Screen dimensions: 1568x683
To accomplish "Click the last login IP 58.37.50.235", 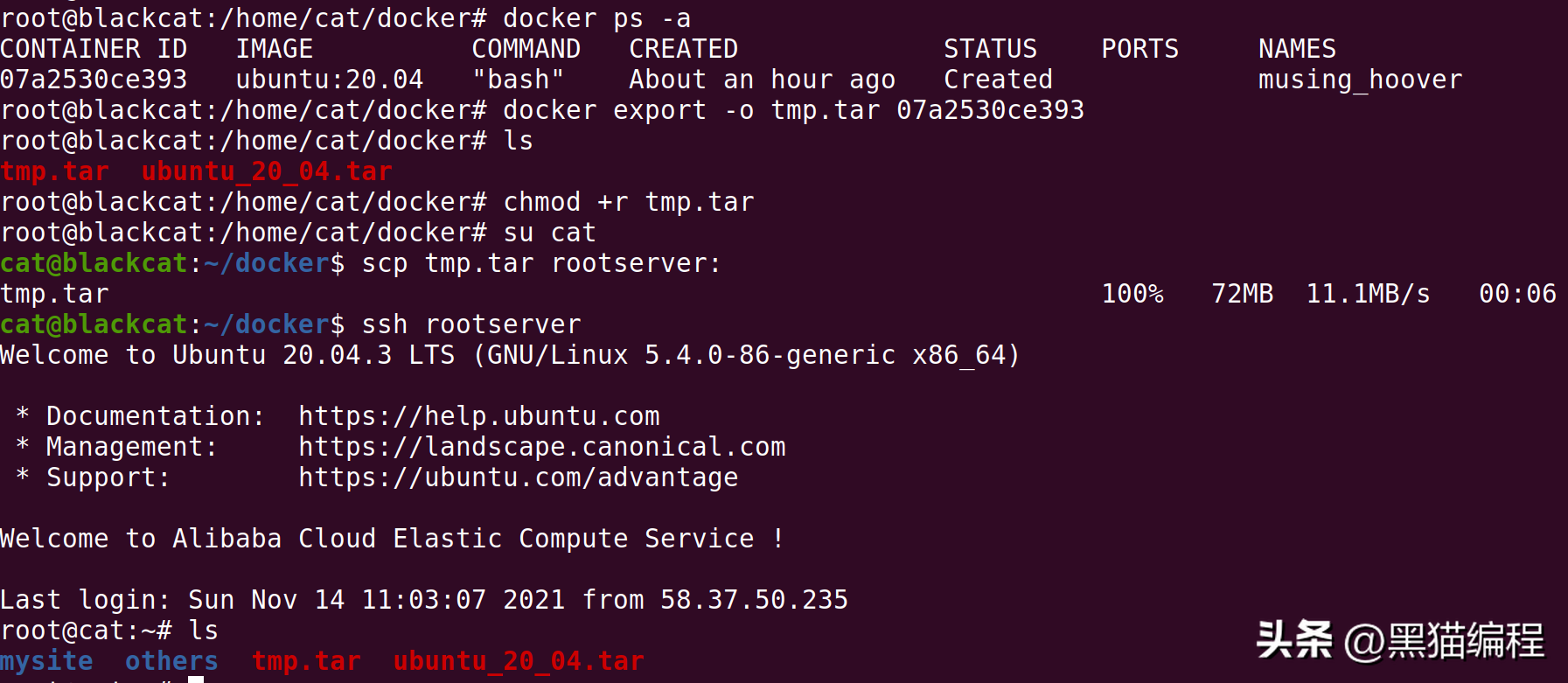I will coord(754,600).
